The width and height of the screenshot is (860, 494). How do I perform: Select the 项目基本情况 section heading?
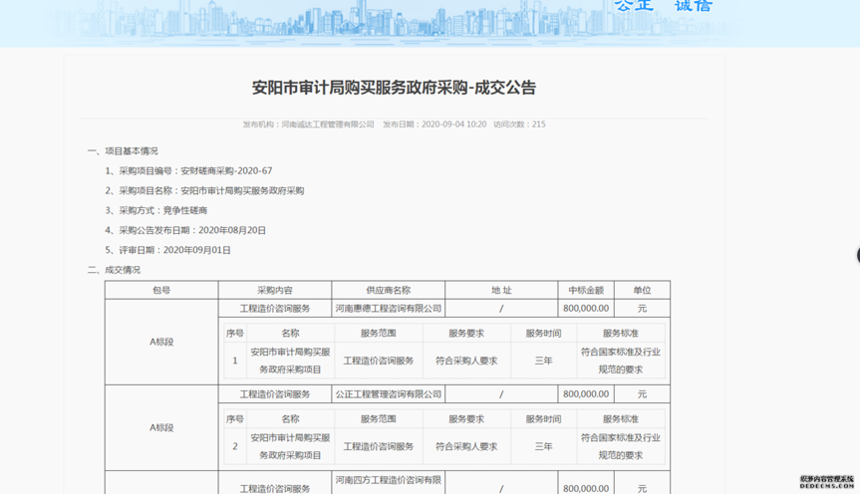point(123,151)
